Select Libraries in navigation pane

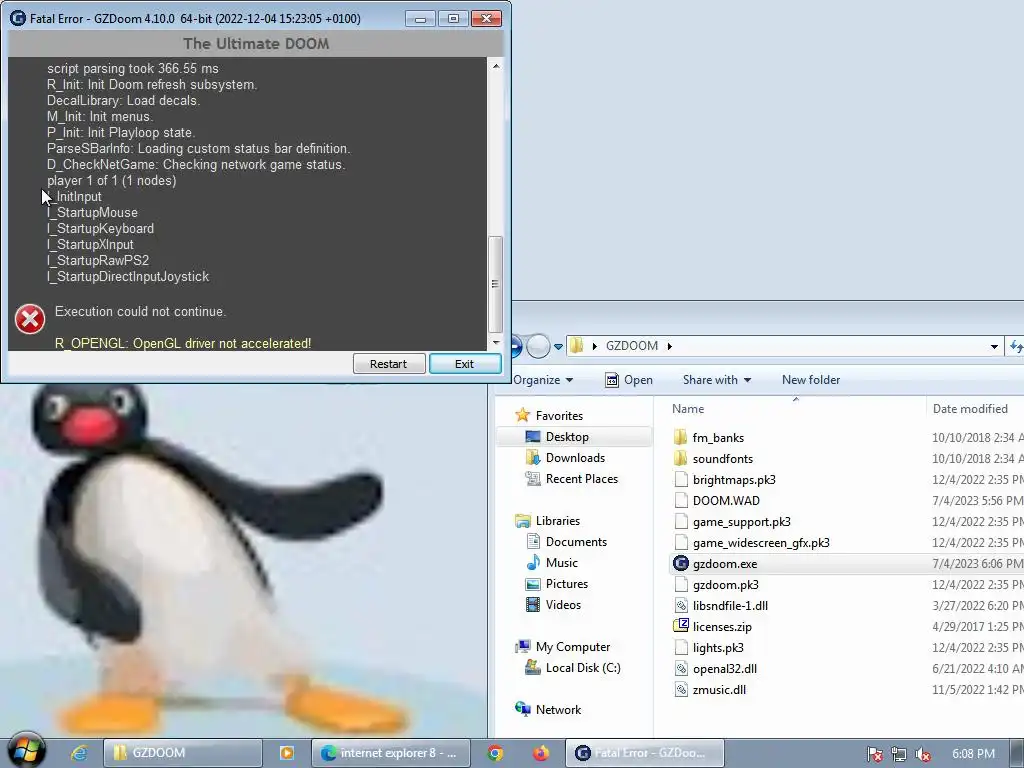(x=558, y=520)
